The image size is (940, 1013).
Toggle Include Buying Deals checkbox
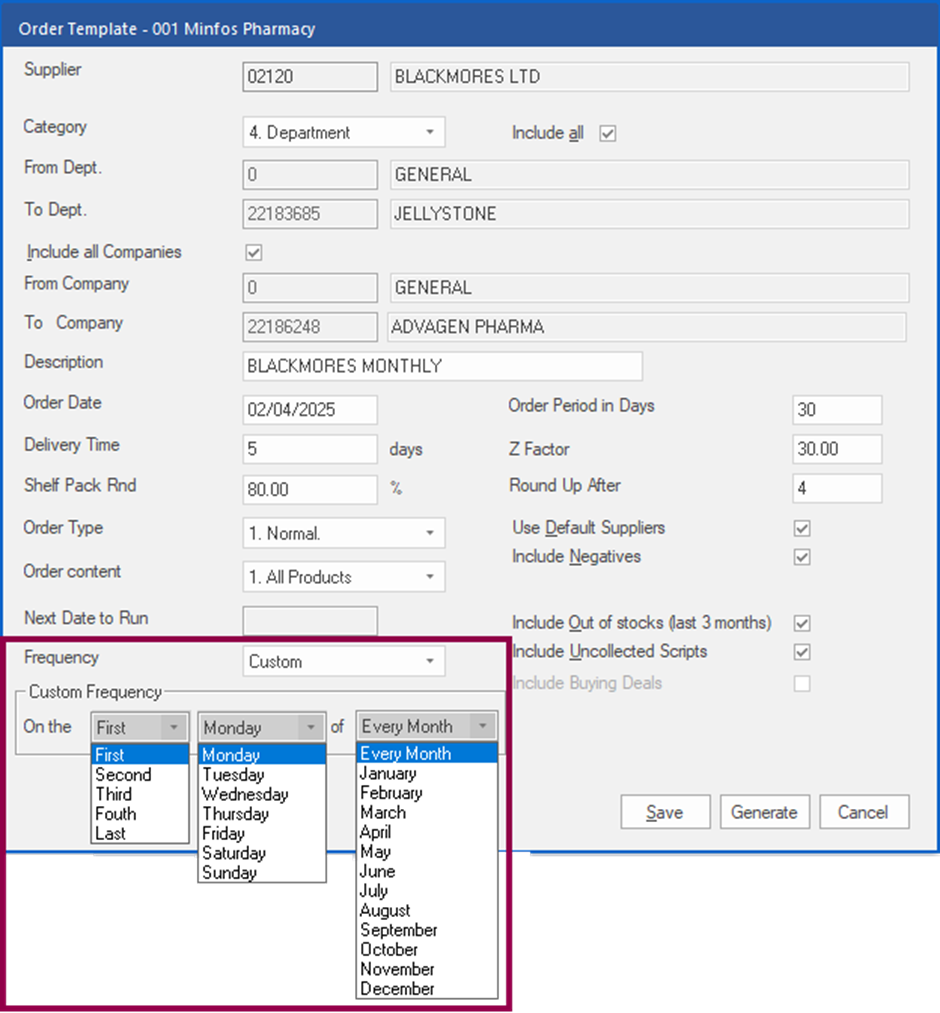[802, 683]
